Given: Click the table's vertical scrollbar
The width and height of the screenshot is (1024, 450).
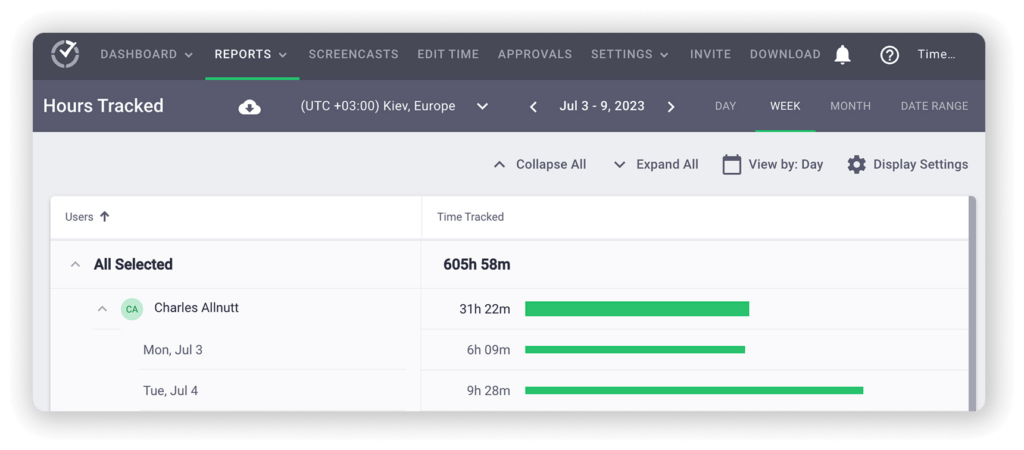Looking at the screenshot, I should (x=973, y=300).
